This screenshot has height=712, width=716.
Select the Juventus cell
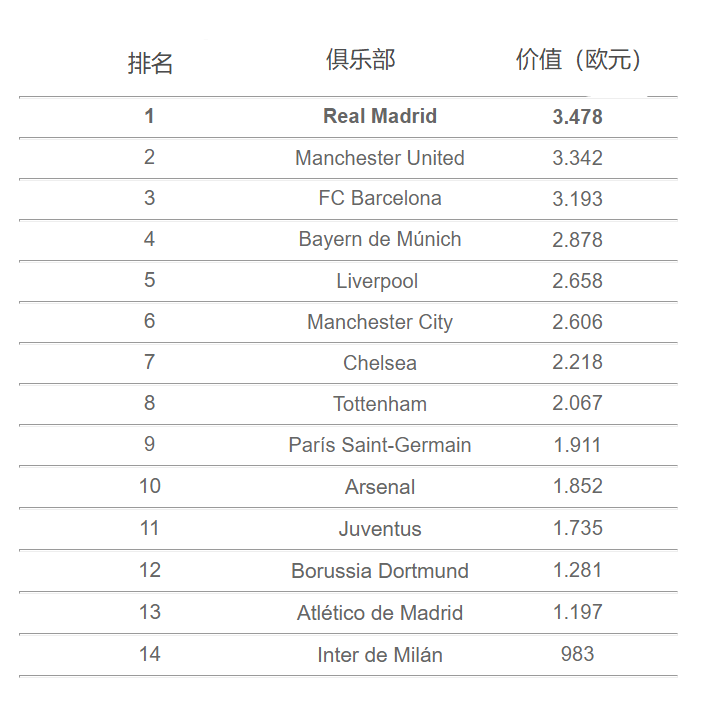(380, 529)
